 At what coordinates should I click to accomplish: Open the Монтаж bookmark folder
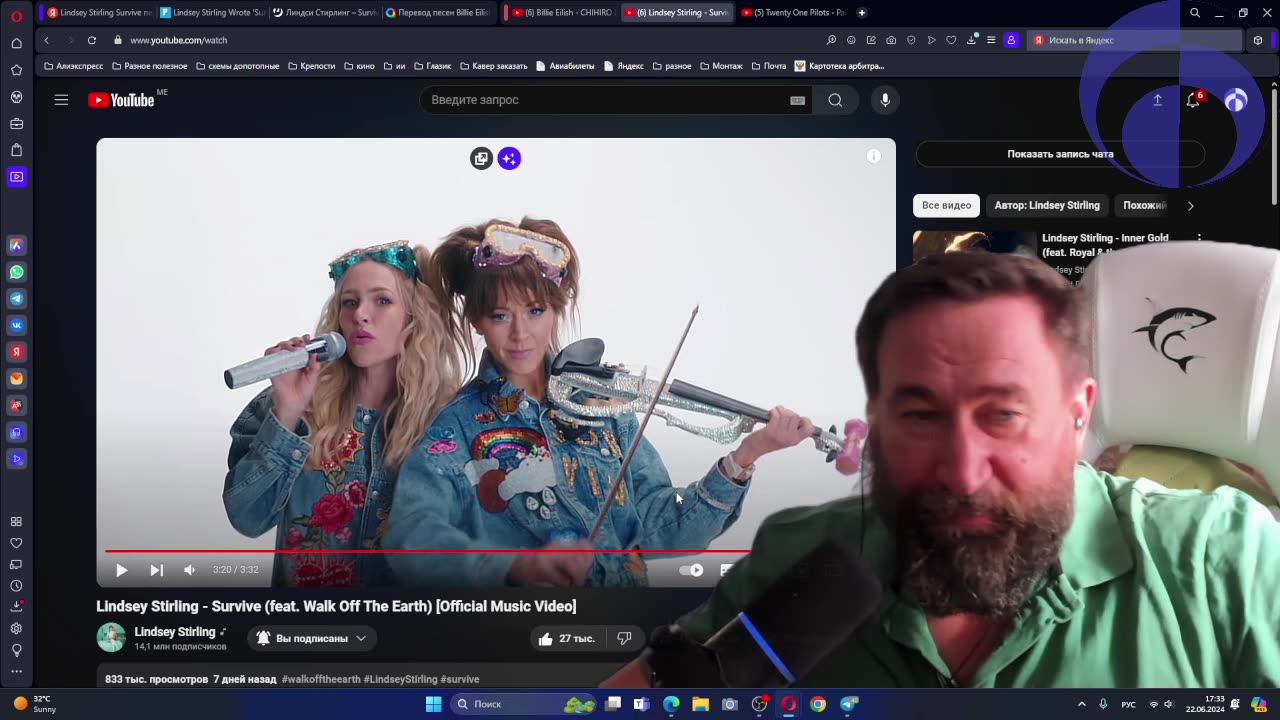tap(720, 66)
